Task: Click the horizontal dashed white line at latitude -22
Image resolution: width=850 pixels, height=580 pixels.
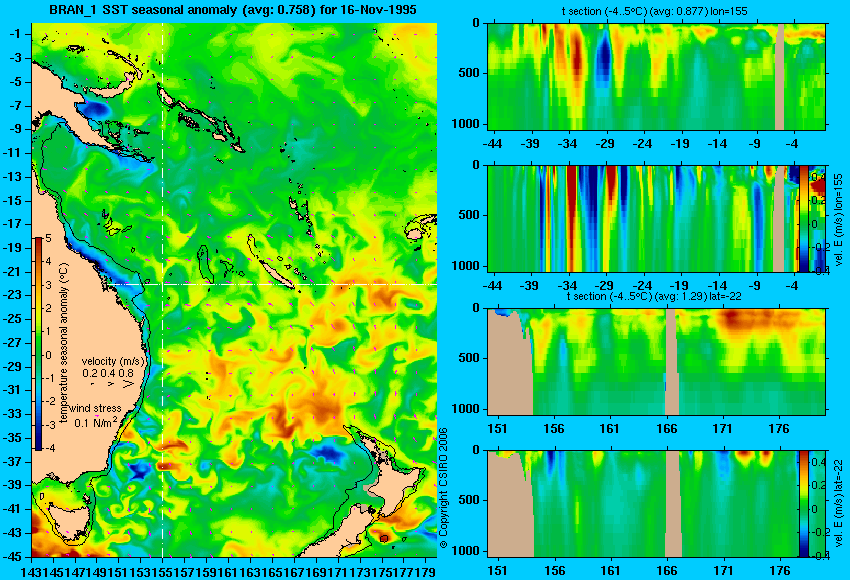Action: 271,284
